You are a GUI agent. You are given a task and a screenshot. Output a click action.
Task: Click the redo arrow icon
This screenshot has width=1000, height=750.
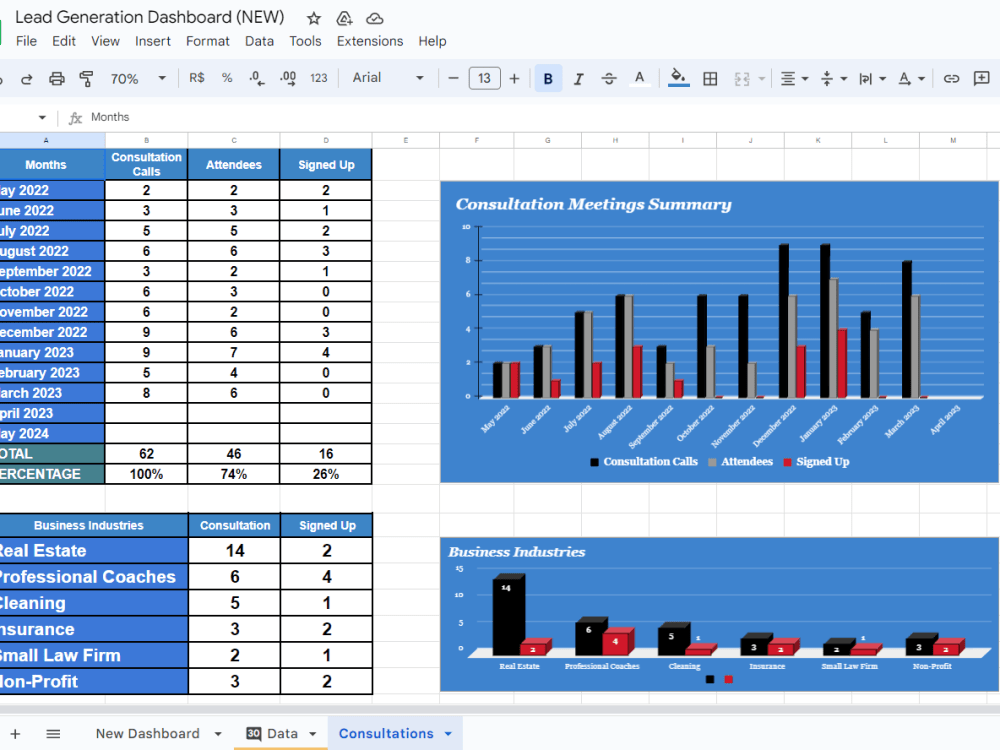(27, 78)
